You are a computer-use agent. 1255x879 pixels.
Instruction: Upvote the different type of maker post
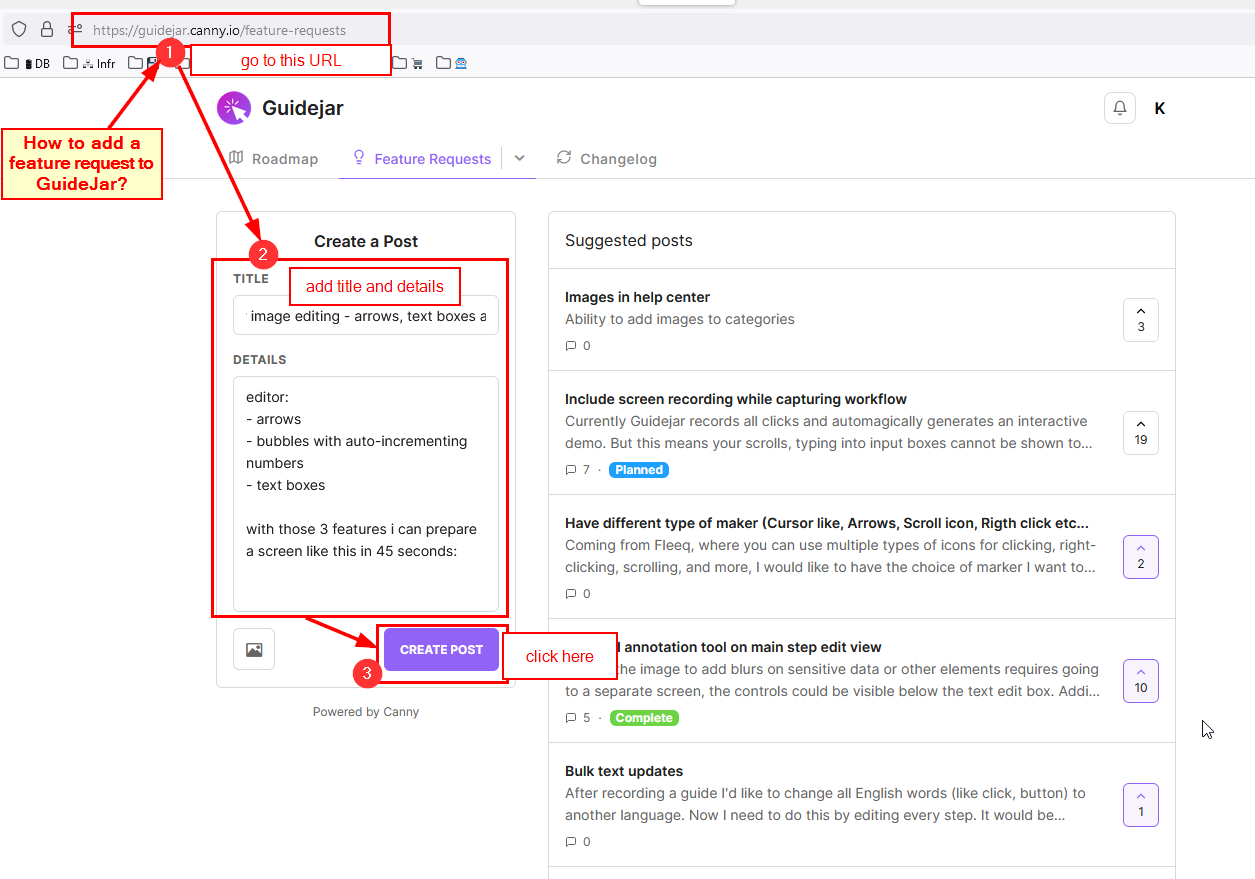pos(1141,557)
